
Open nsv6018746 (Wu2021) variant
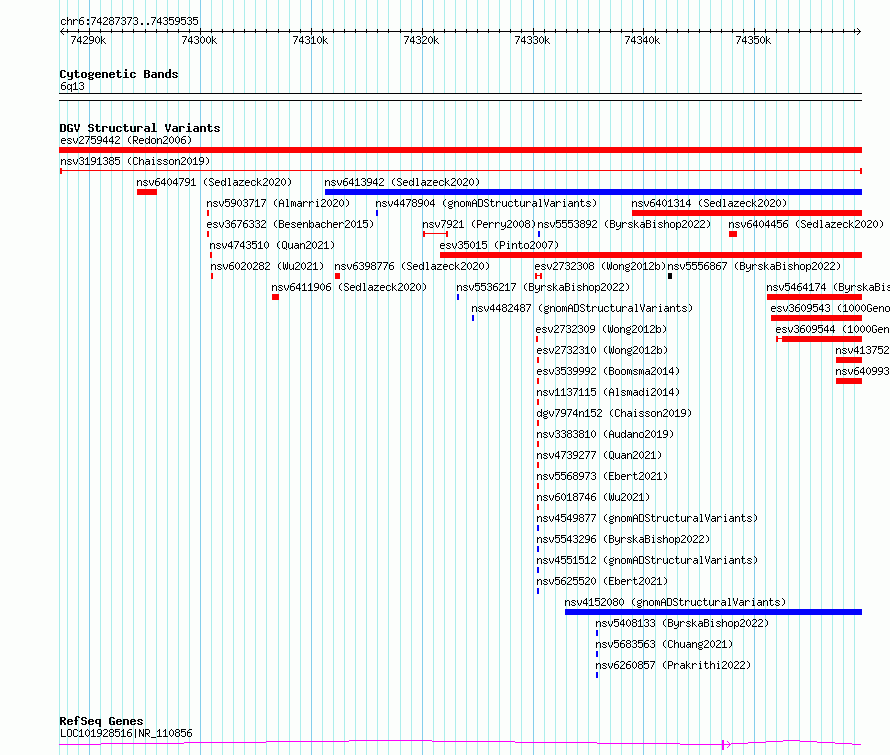point(593,497)
